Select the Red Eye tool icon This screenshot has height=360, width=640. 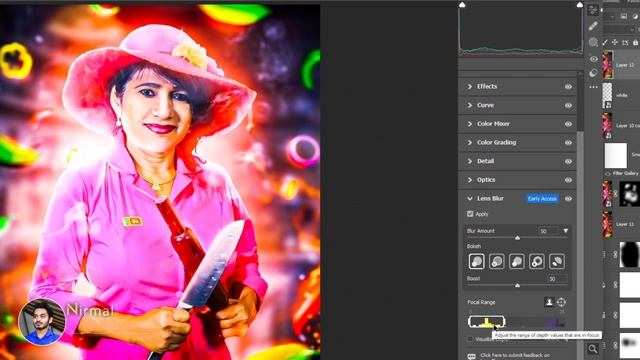coord(593,59)
